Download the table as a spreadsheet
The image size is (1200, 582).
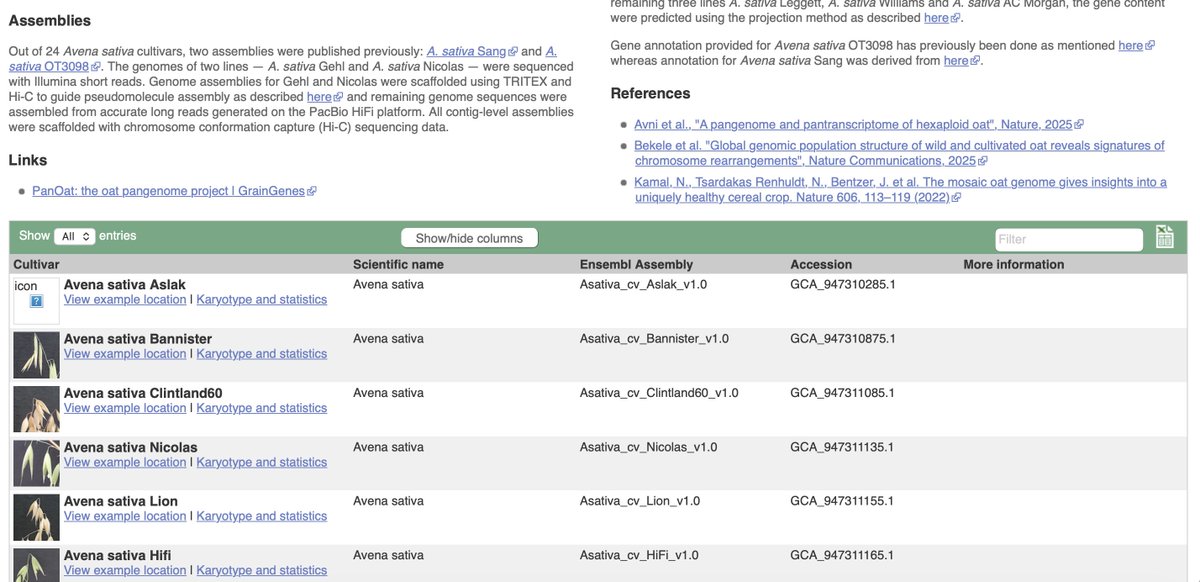(1164, 237)
